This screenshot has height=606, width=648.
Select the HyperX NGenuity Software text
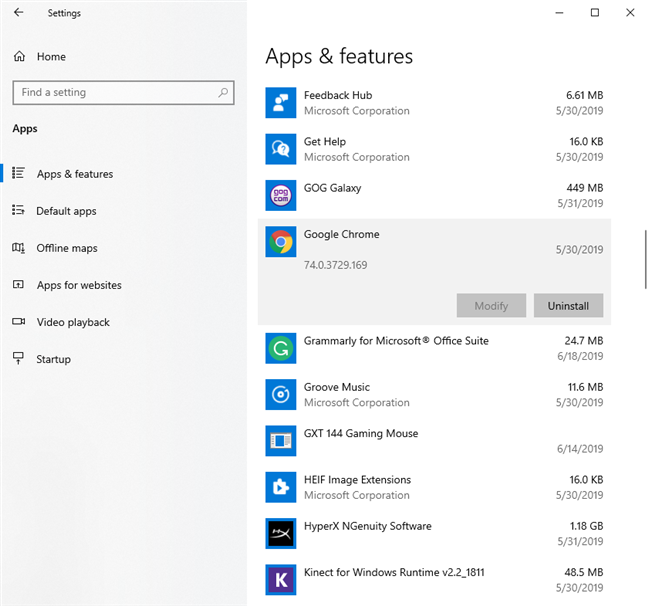[x=367, y=526]
